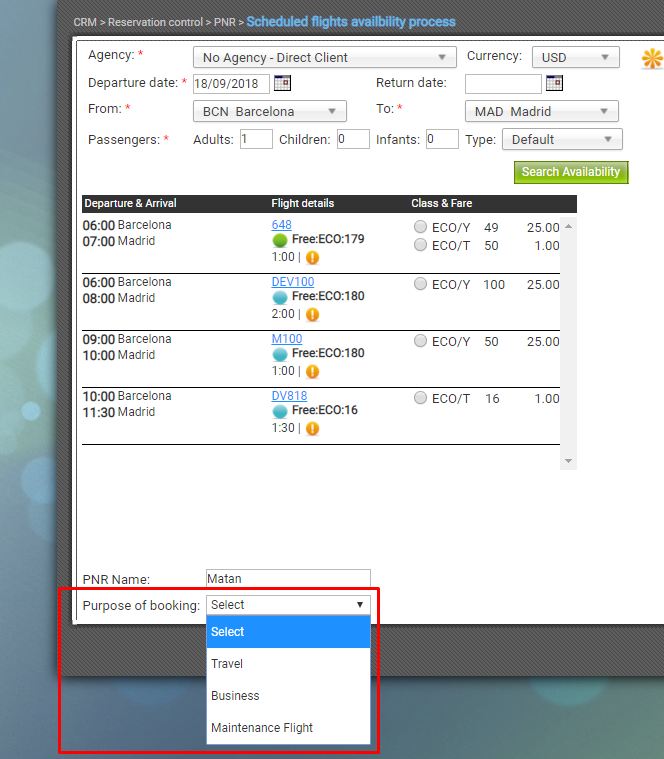Click the Search Availability button
Screen dimensions: 664x759
(571, 172)
